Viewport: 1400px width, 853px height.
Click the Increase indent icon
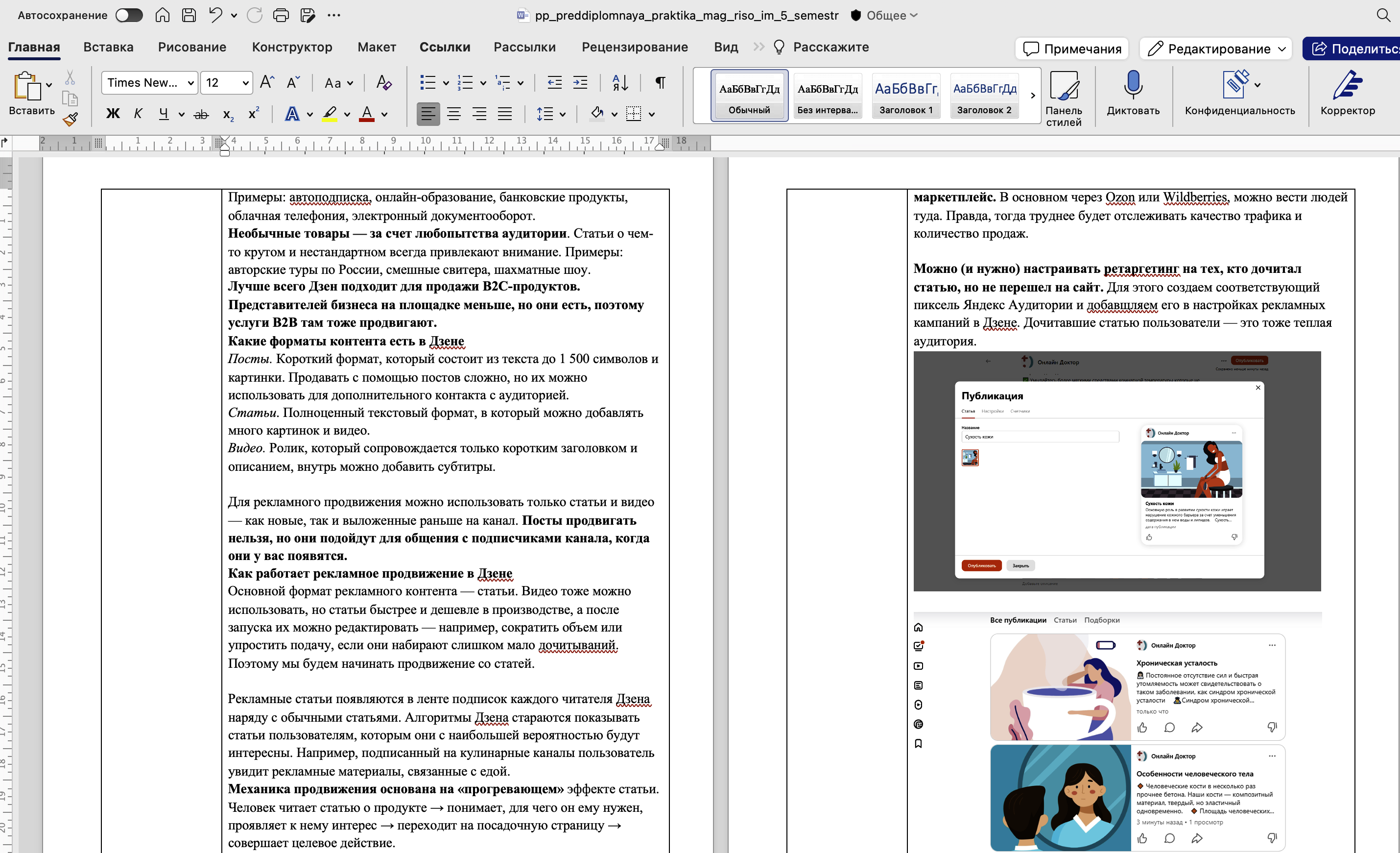[x=580, y=83]
